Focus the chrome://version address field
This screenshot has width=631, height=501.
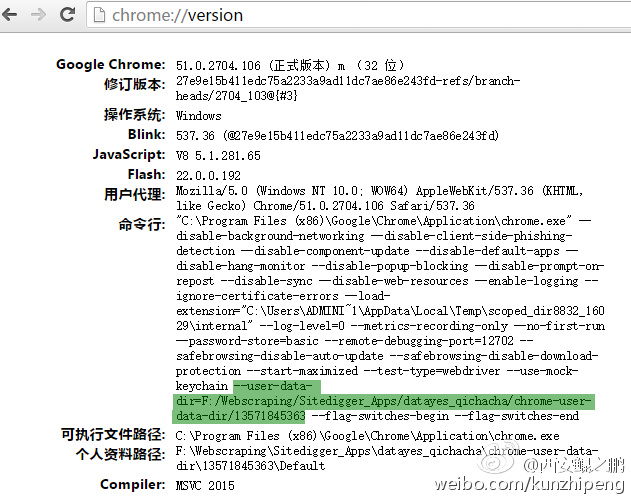[x=358, y=15]
